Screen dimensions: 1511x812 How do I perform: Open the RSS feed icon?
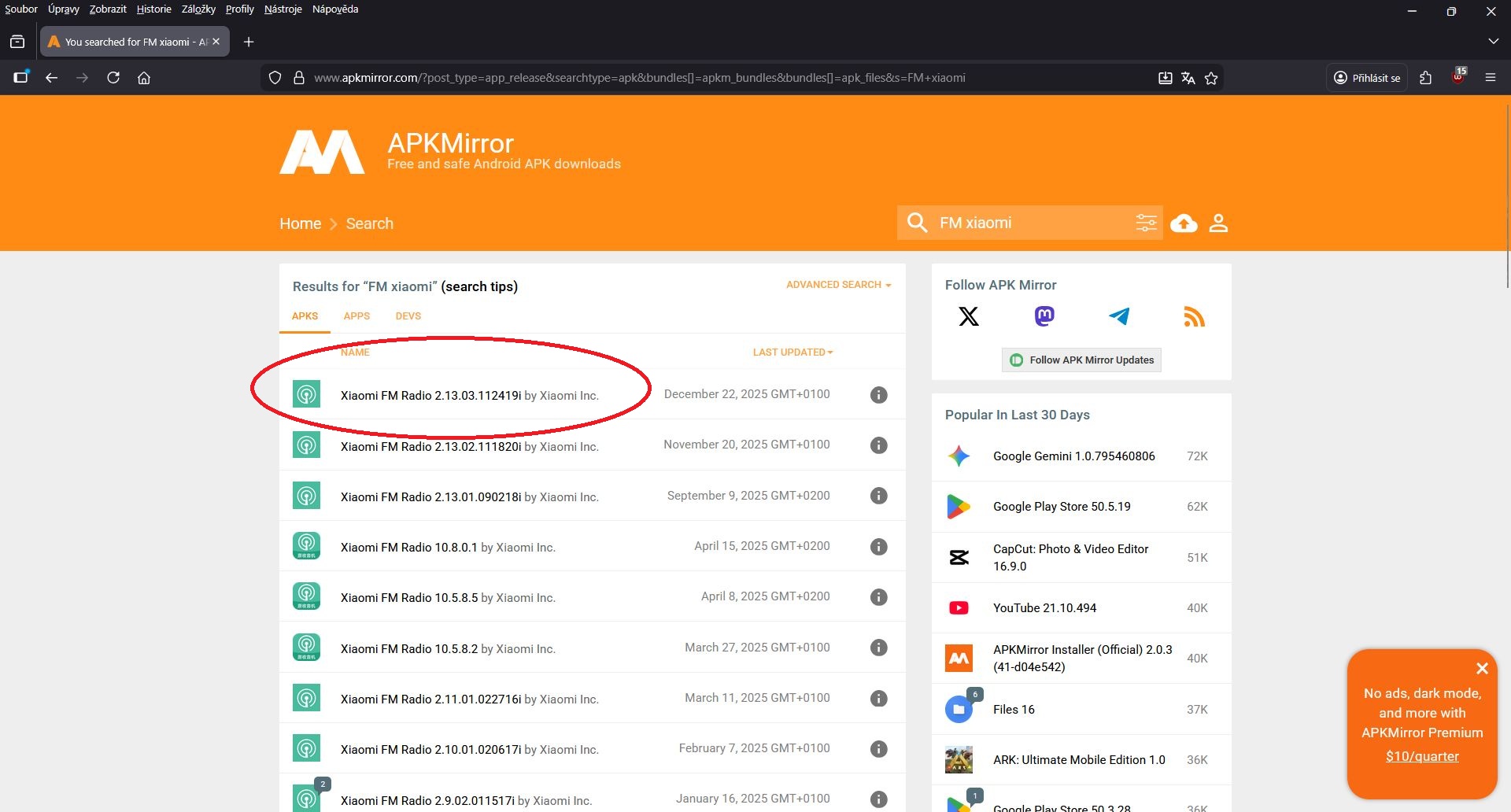[x=1194, y=316]
